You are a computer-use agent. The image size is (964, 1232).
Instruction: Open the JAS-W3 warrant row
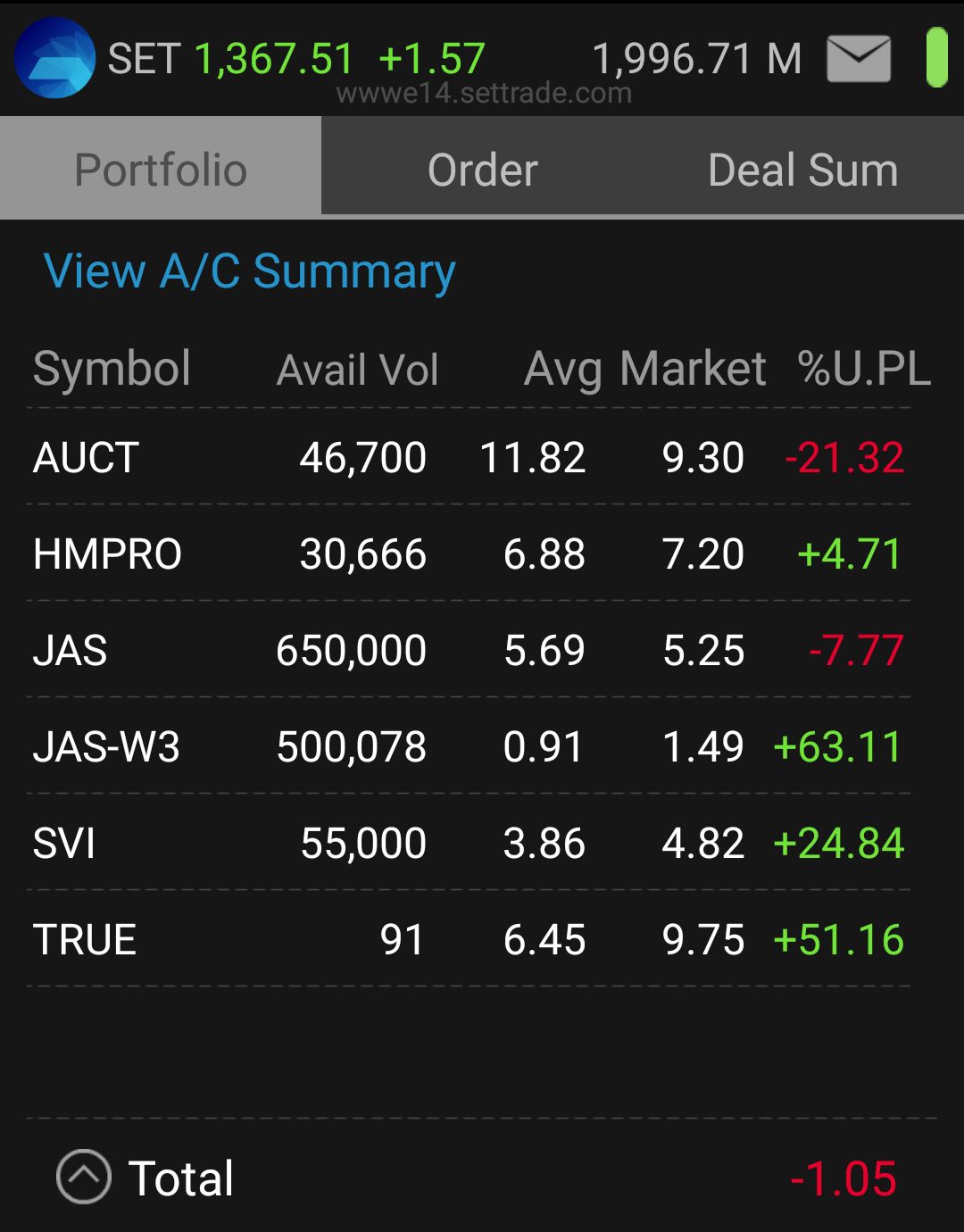[x=469, y=746]
